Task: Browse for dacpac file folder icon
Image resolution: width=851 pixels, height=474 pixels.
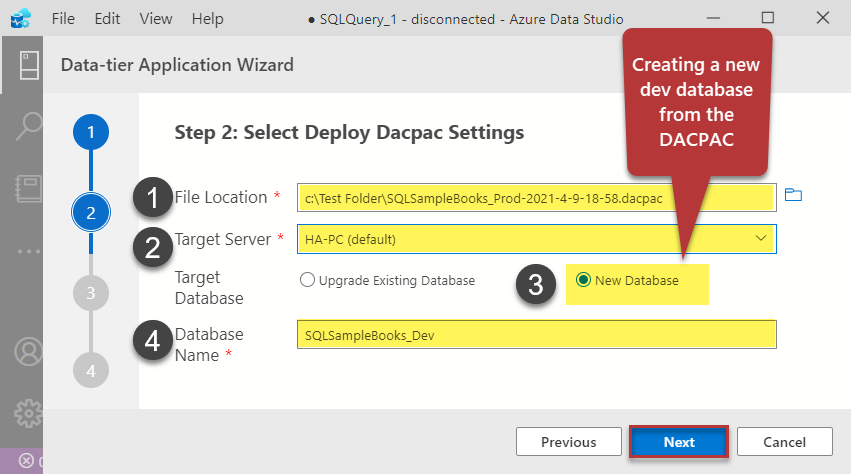Action: pos(793,195)
